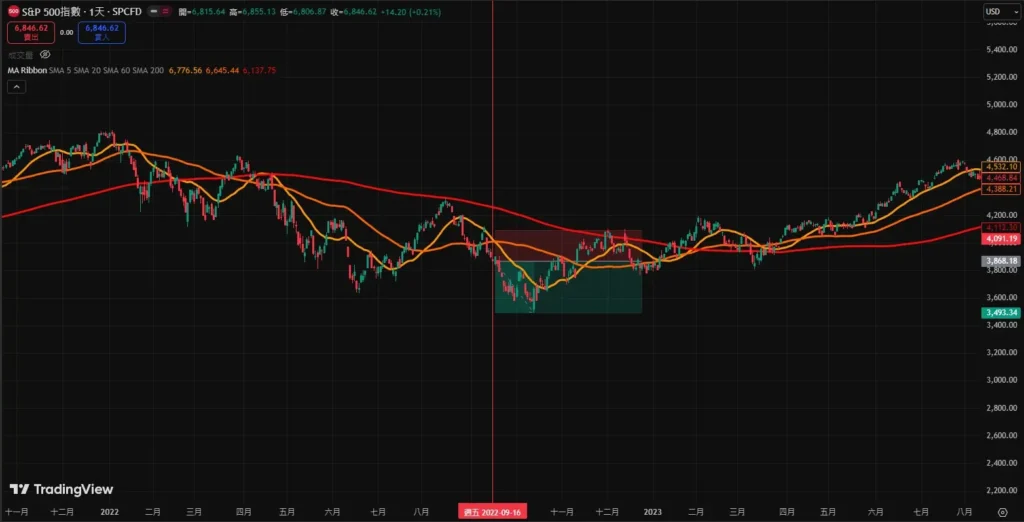Image resolution: width=1024 pixels, height=522 pixels.
Task: Click the TradingView logo
Action: [61, 489]
